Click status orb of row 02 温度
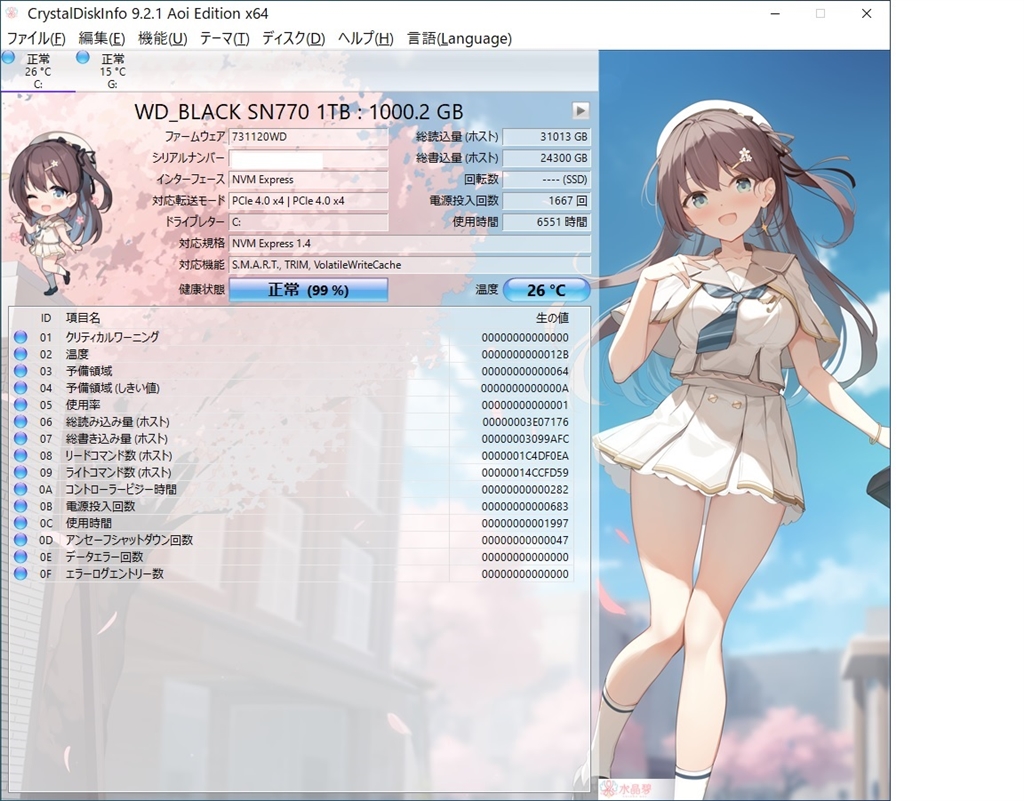This screenshot has height=801, width=1024. point(21,354)
